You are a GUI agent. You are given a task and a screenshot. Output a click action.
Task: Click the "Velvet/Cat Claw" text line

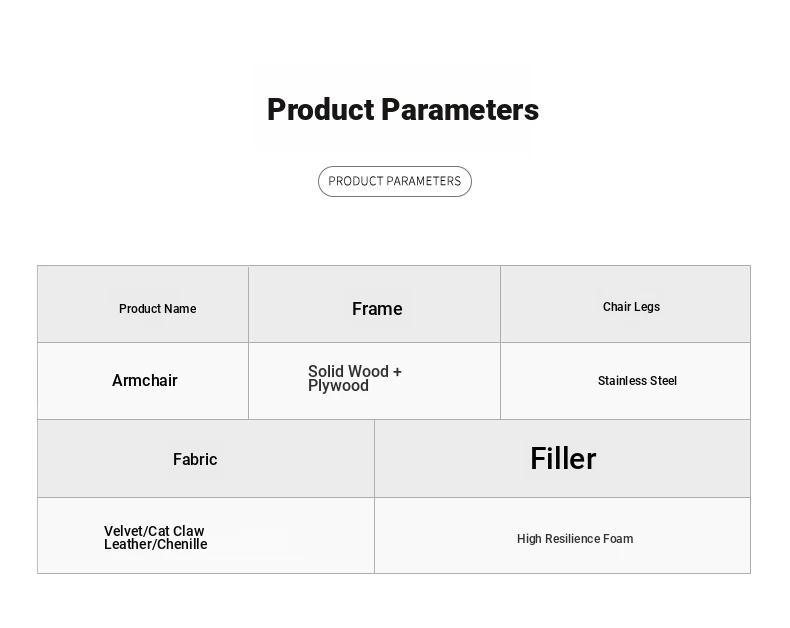[154, 531]
